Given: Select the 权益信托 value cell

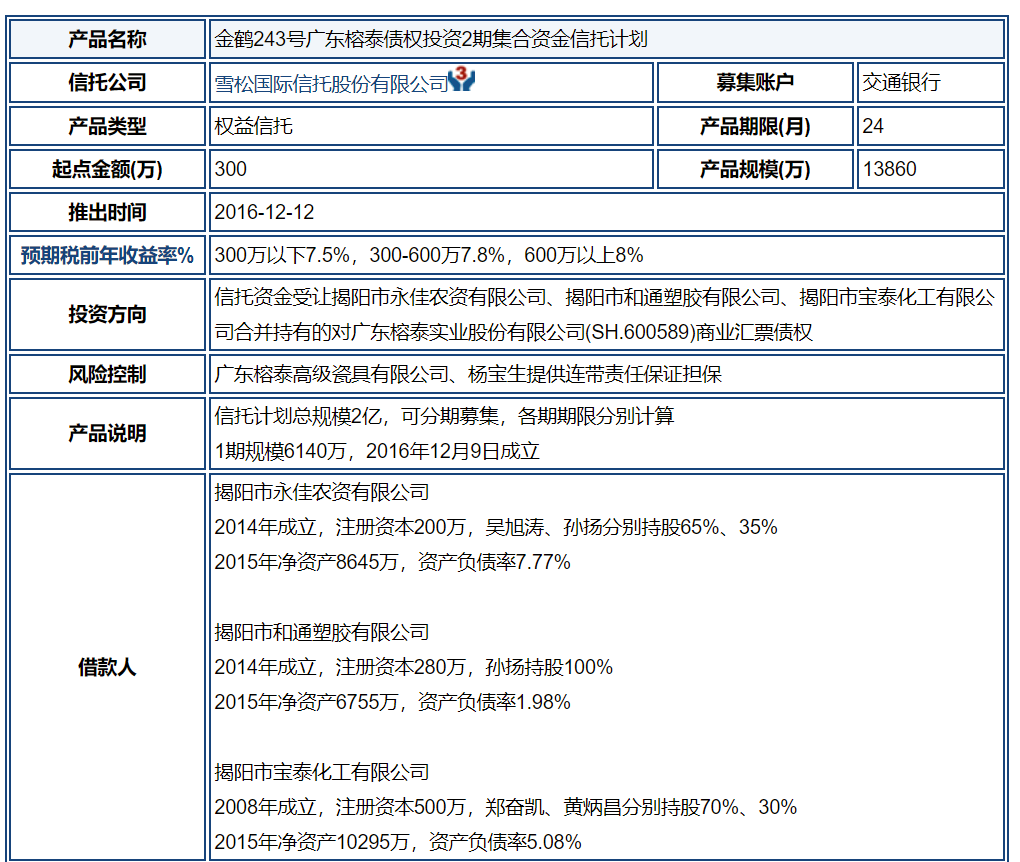Looking at the screenshot, I should [247, 127].
